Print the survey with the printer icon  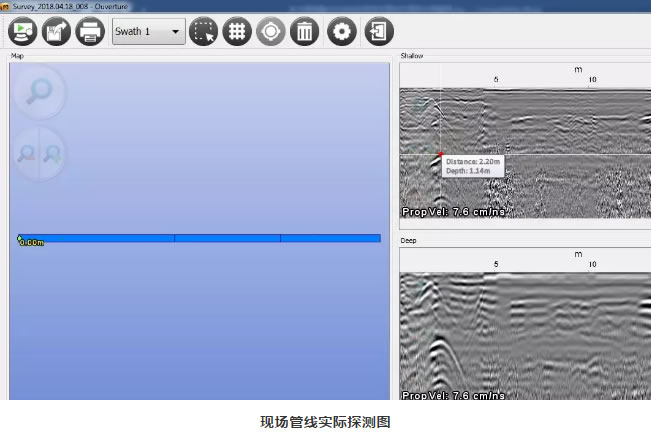[90, 31]
